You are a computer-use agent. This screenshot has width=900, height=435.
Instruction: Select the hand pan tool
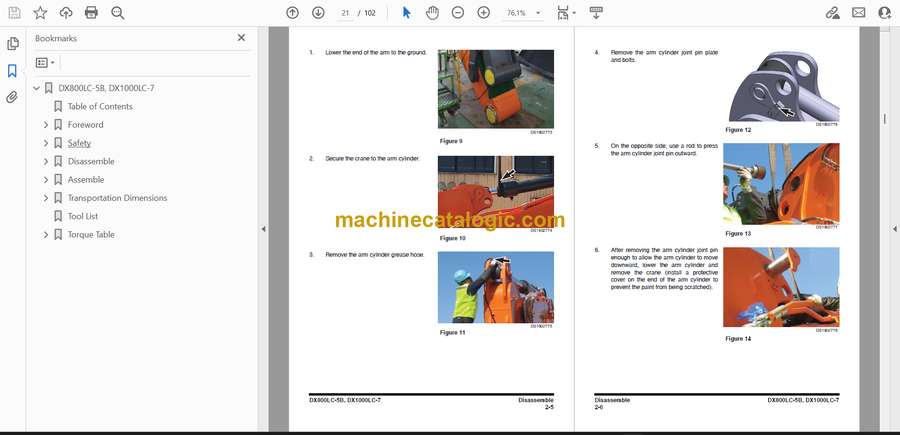(432, 13)
